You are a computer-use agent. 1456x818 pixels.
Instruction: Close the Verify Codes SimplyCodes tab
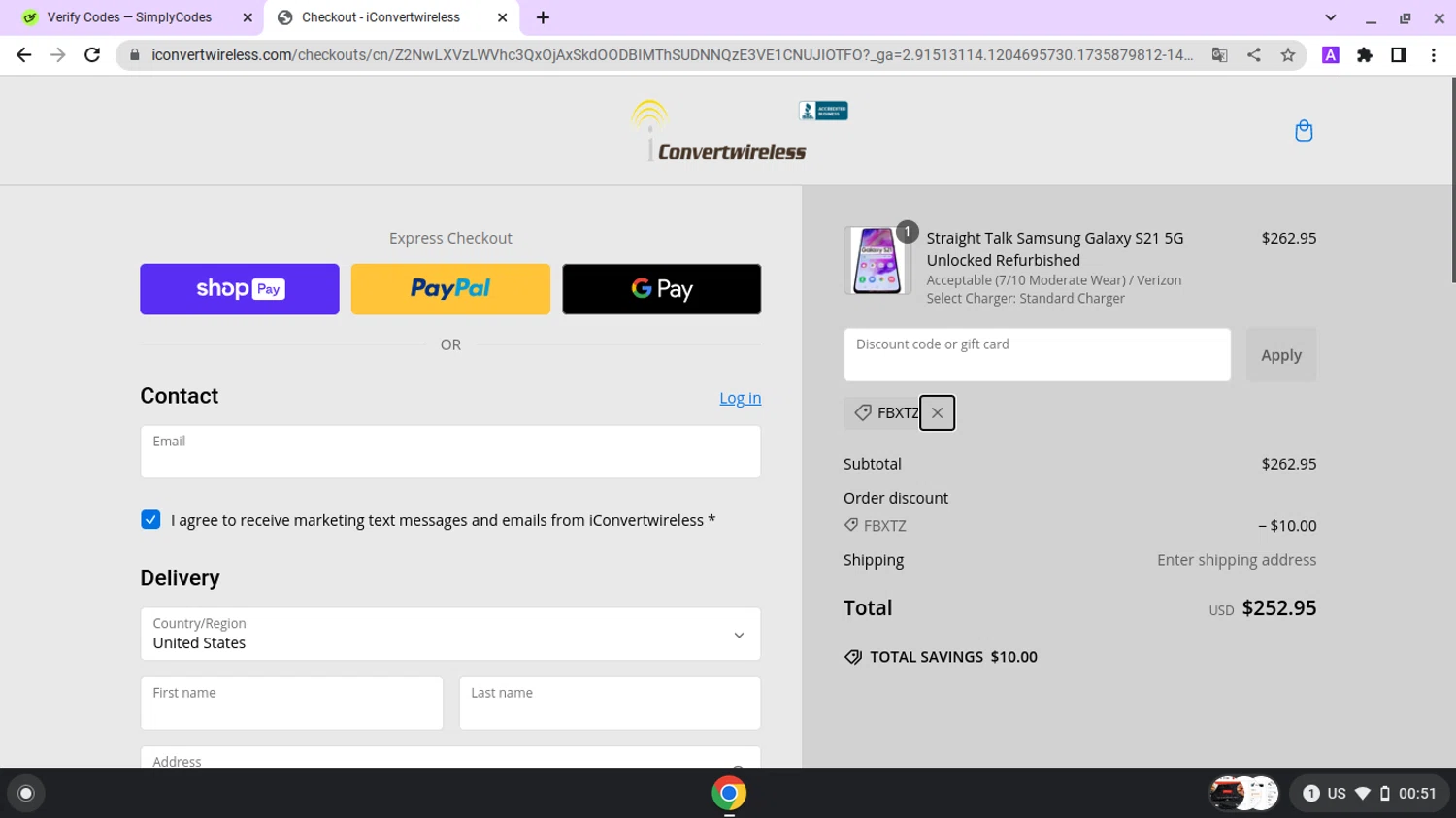pos(248,17)
